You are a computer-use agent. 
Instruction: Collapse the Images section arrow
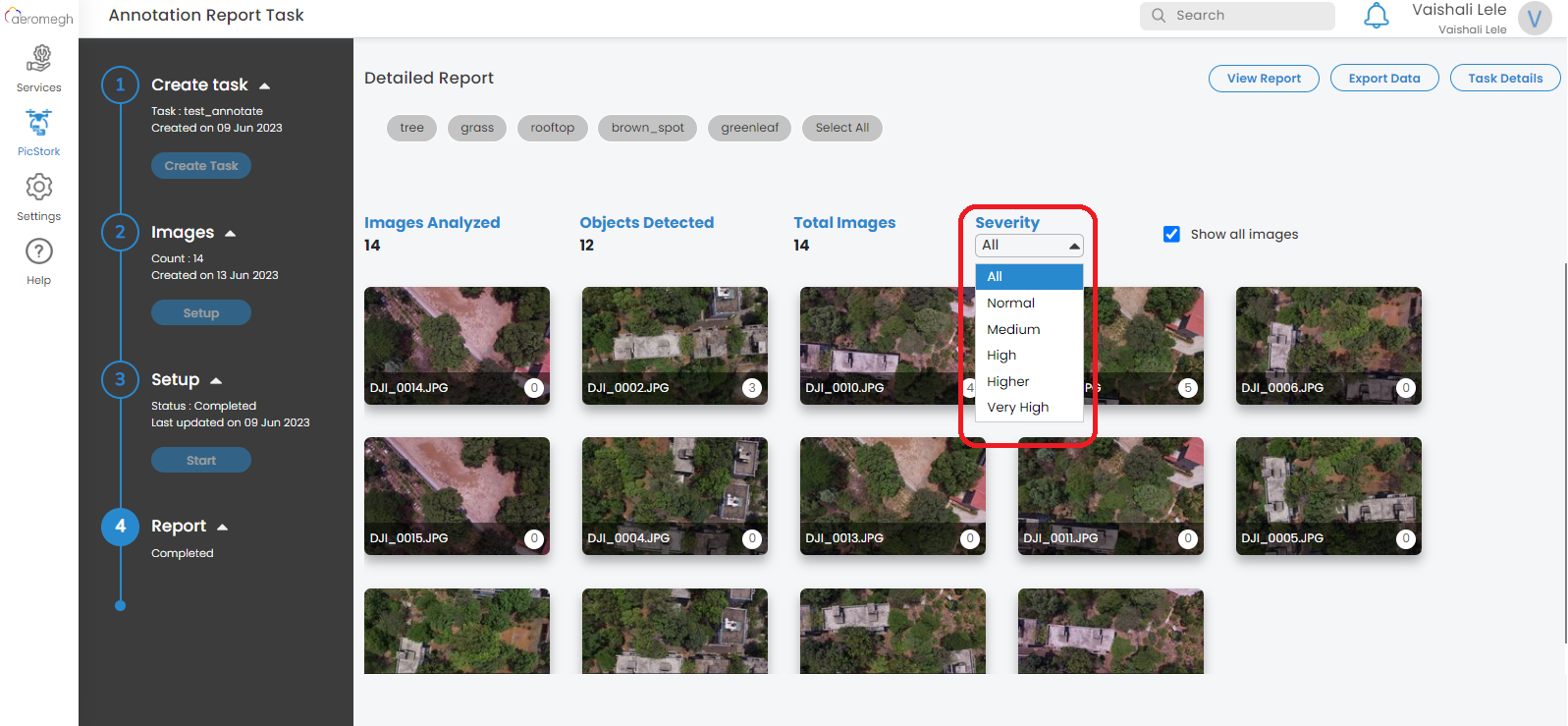point(231,234)
